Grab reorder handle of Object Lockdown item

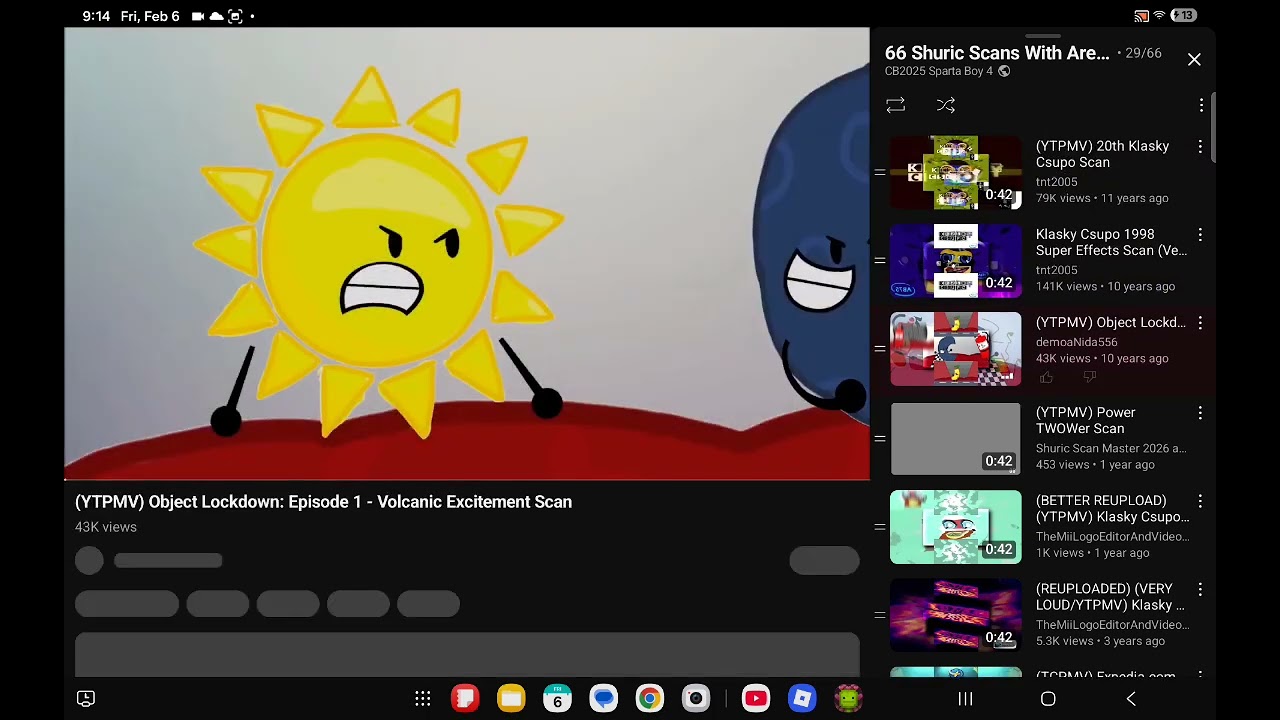(879, 349)
